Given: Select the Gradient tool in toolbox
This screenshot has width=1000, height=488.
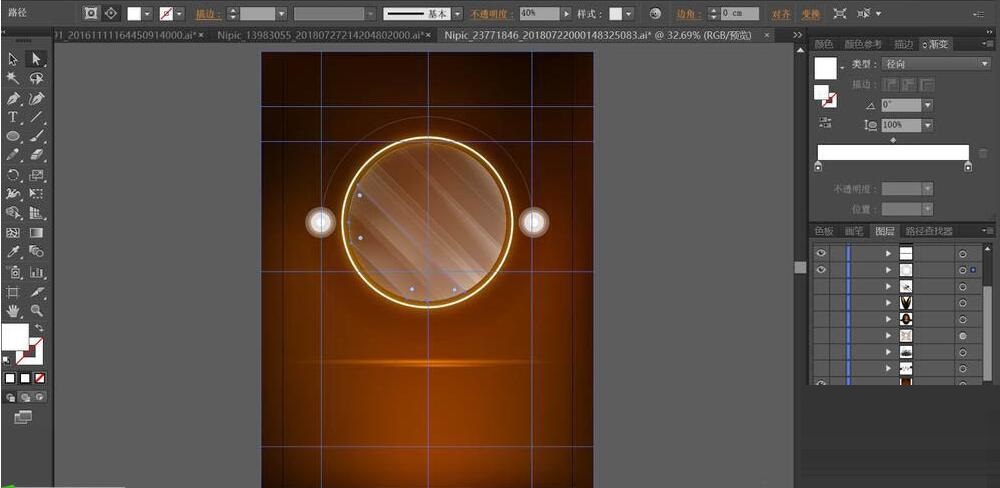Looking at the screenshot, I should tap(36, 233).
